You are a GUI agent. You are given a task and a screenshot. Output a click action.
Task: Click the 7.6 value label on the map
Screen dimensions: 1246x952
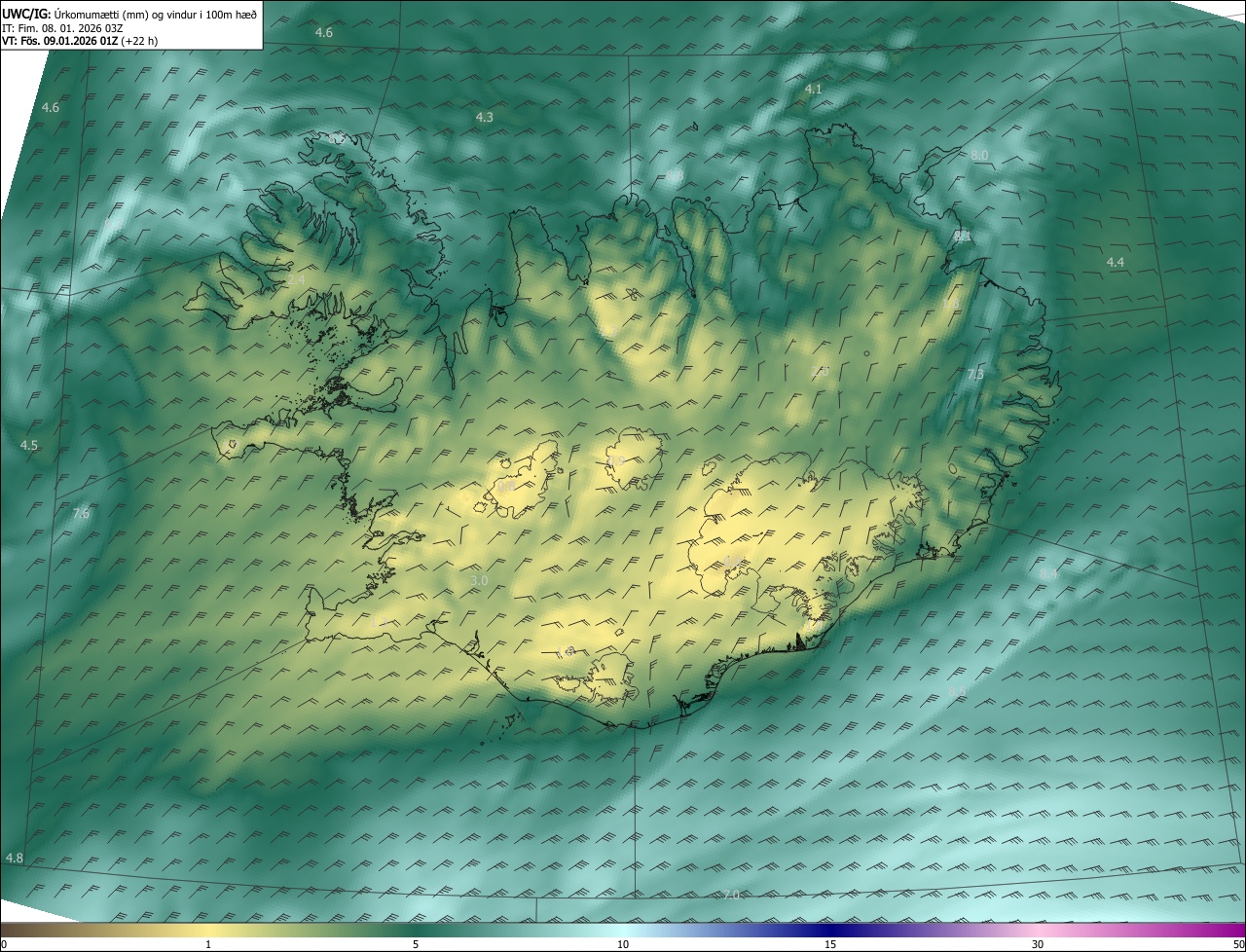pyautogui.click(x=81, y=513)
